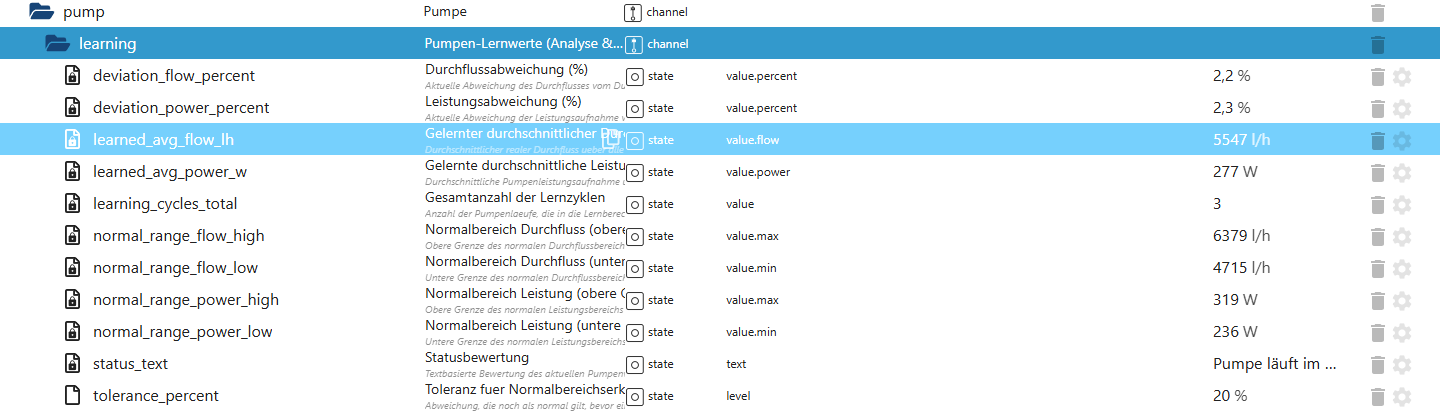
Task: Click value 5547 l/h
Action: [1241, 140]
